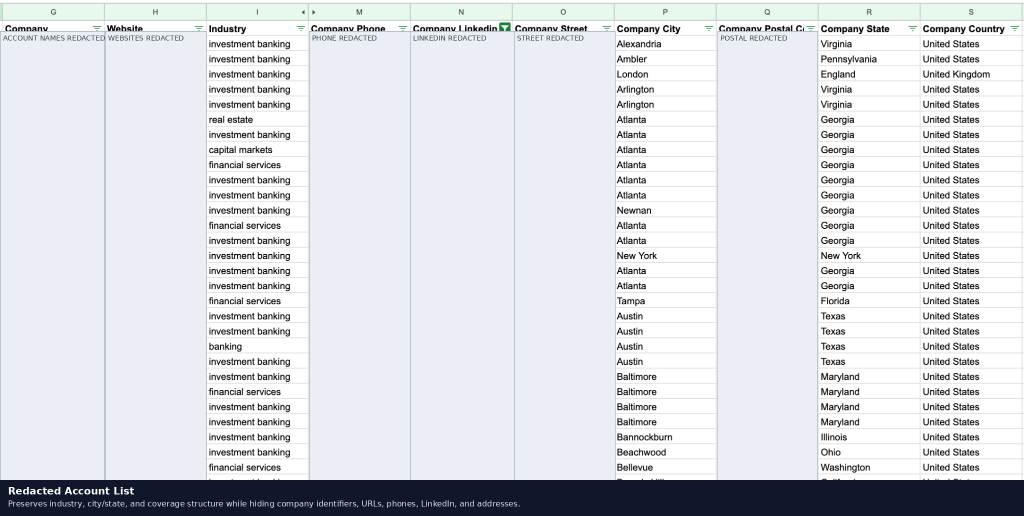Select column H header
Screen dimensions: 1024x516
tap(155, 12)
